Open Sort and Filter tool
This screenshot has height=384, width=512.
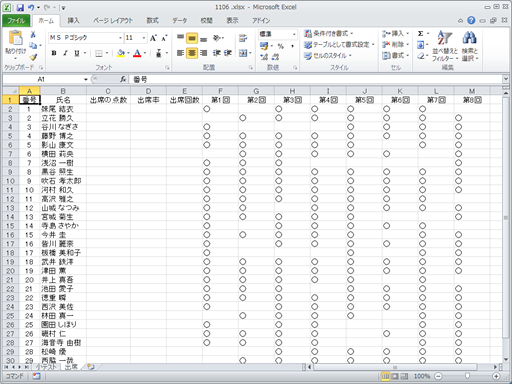[445, 46]
